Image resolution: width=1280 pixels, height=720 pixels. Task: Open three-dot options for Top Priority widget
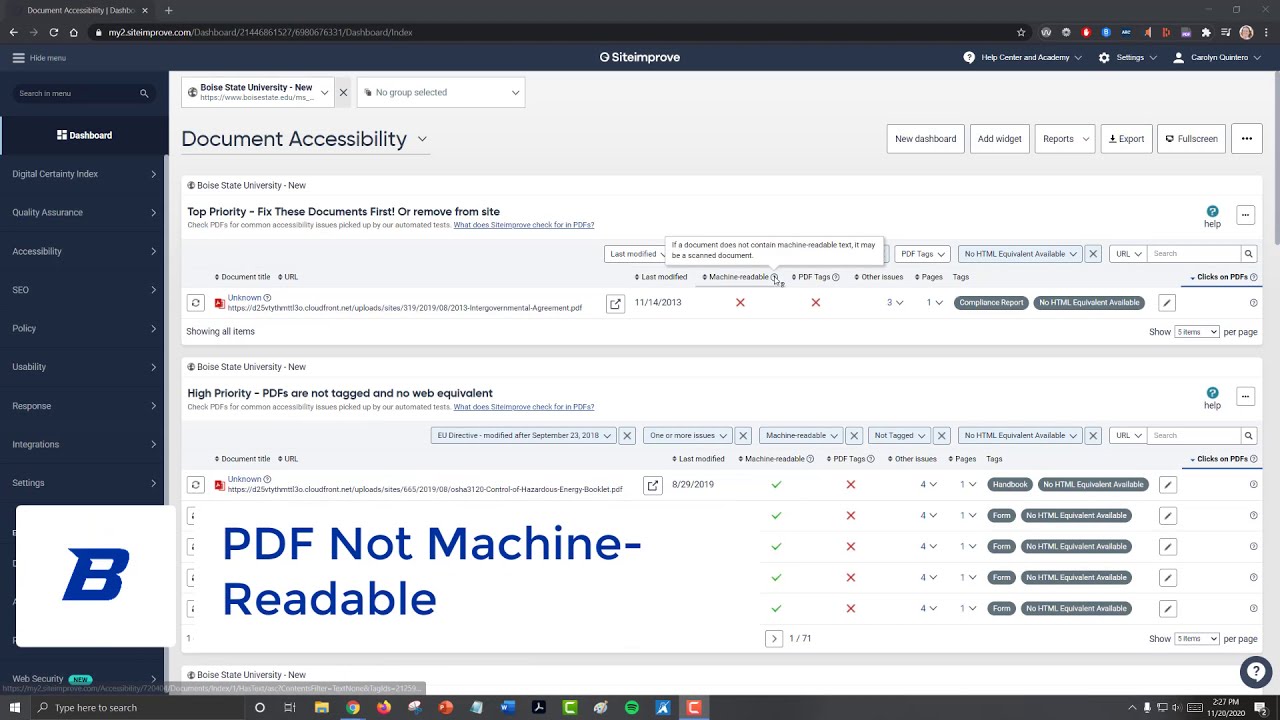[1245, 215]
